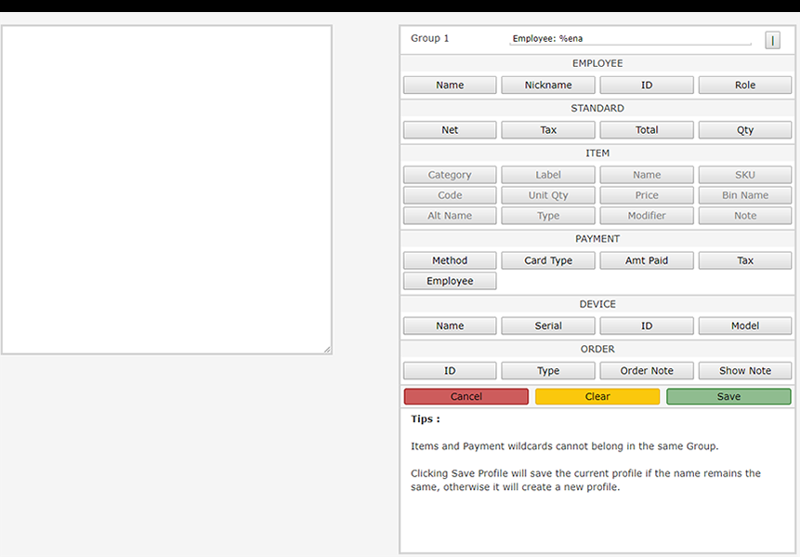Click the Alt Name button
This screenshot has width=800, height=557.
[449, 216]
